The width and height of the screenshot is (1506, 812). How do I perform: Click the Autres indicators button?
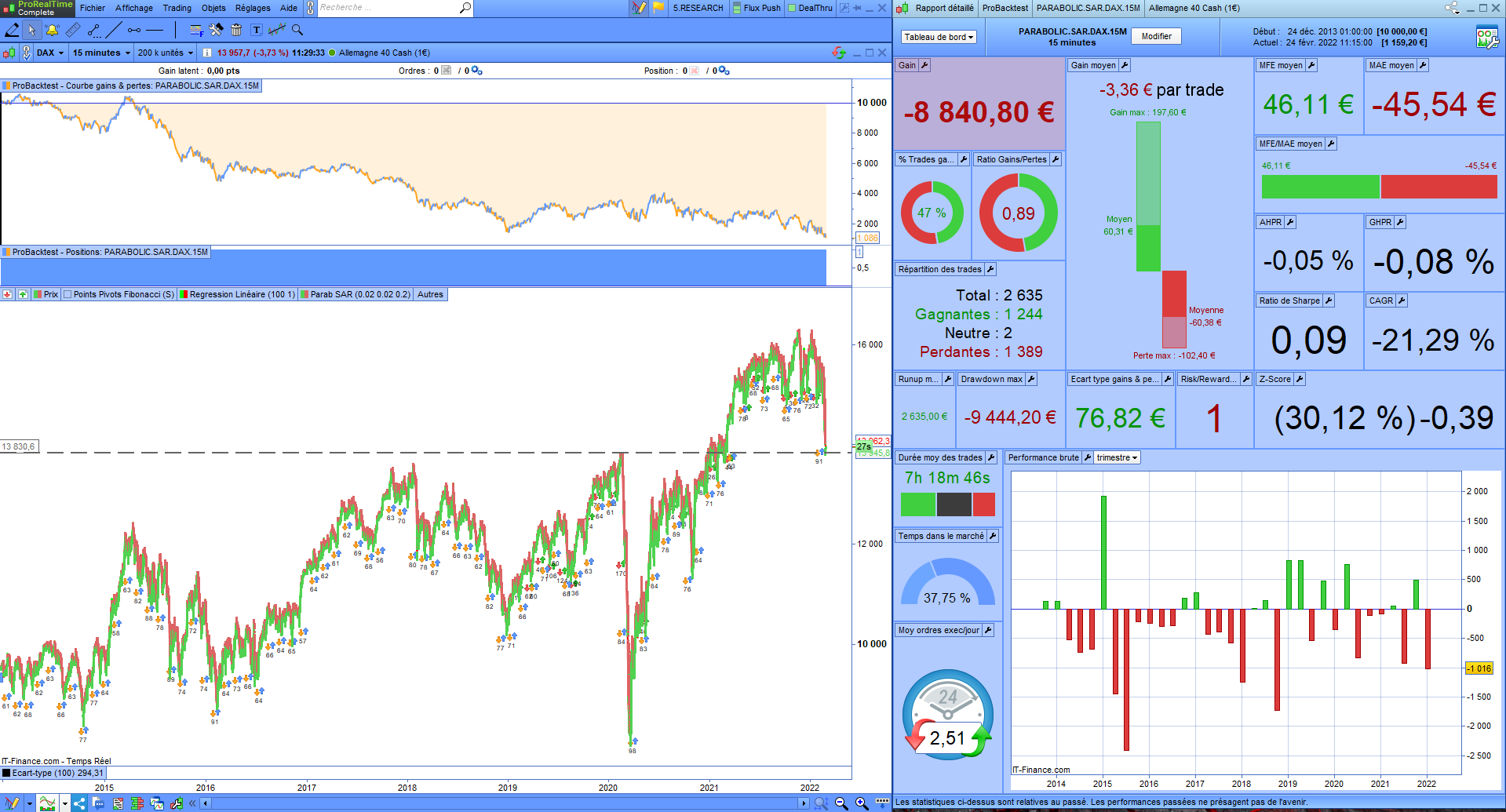pyautogui.click(x=430, y=295)
